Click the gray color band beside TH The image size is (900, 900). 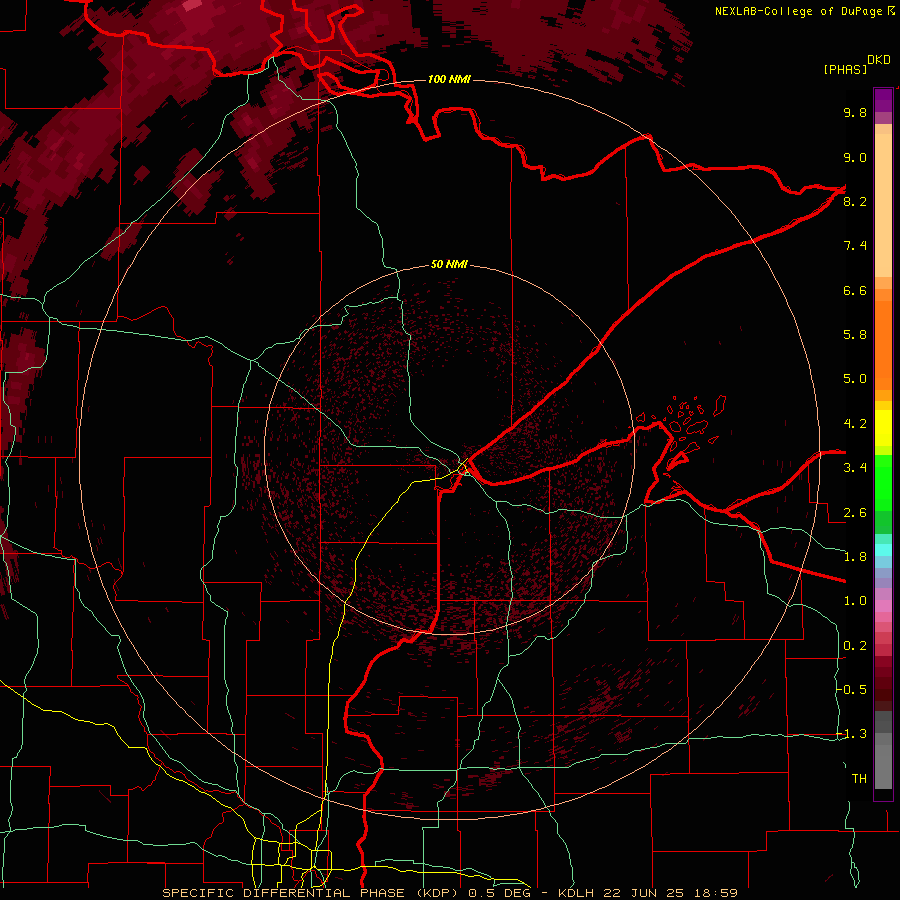click(883, 769)
